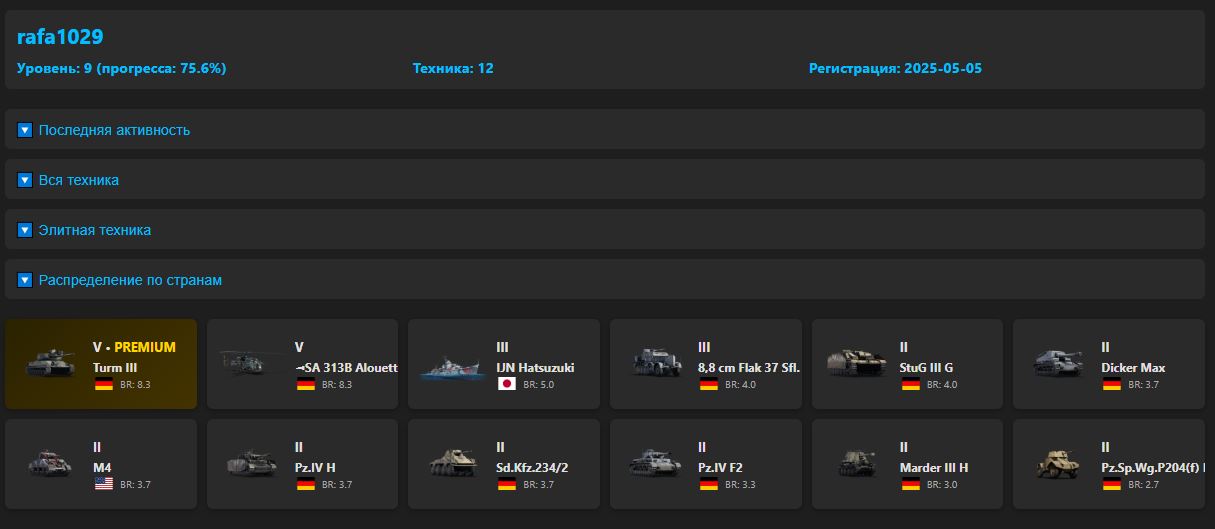Select the Pz.IV H vehicle card
The height and width of the screenshot is (529, 1215).
tap(302, 464)
